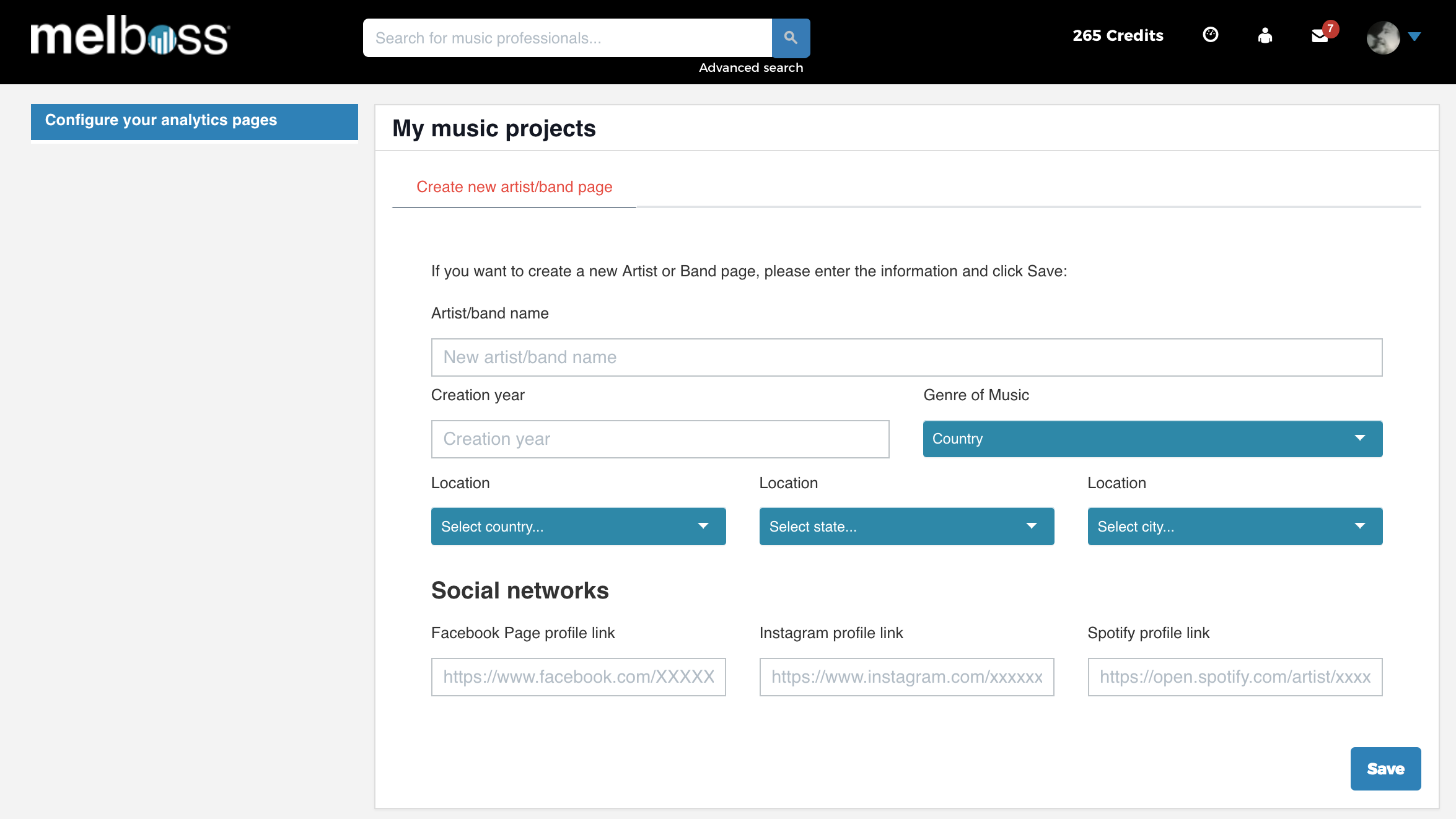Screen dimensions: 1456x819
Task: Click the New artist/band name field
Action: pyautogui.click(x=906, y=357)
